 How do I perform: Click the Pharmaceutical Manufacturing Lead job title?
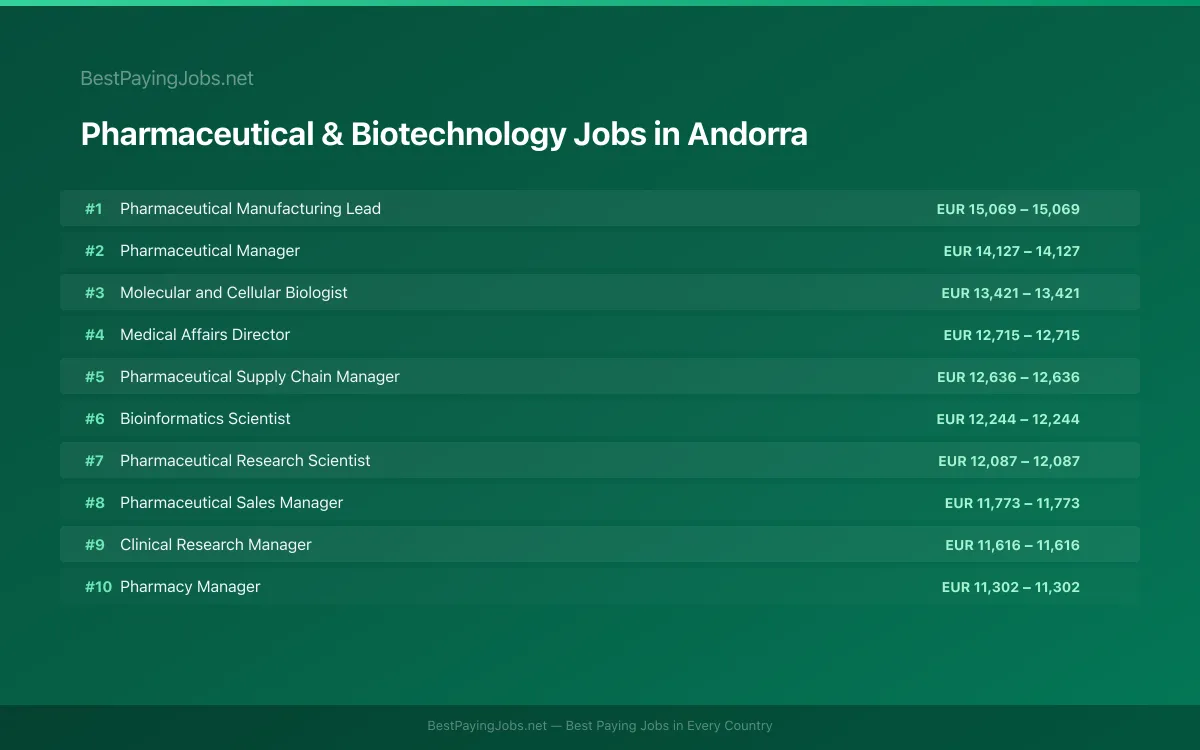[250, 209]
